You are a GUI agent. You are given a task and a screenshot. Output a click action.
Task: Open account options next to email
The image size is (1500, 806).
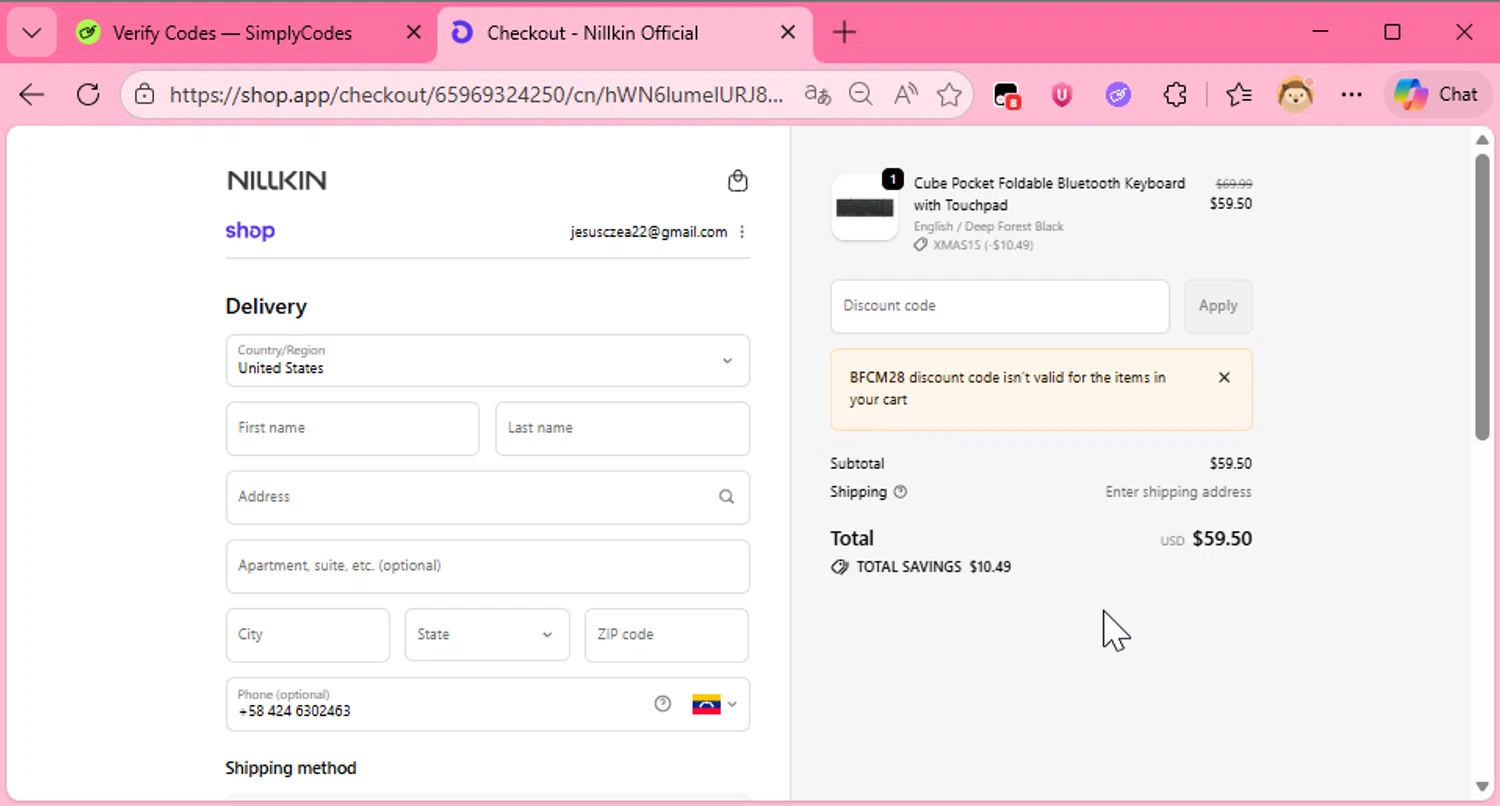742,232
